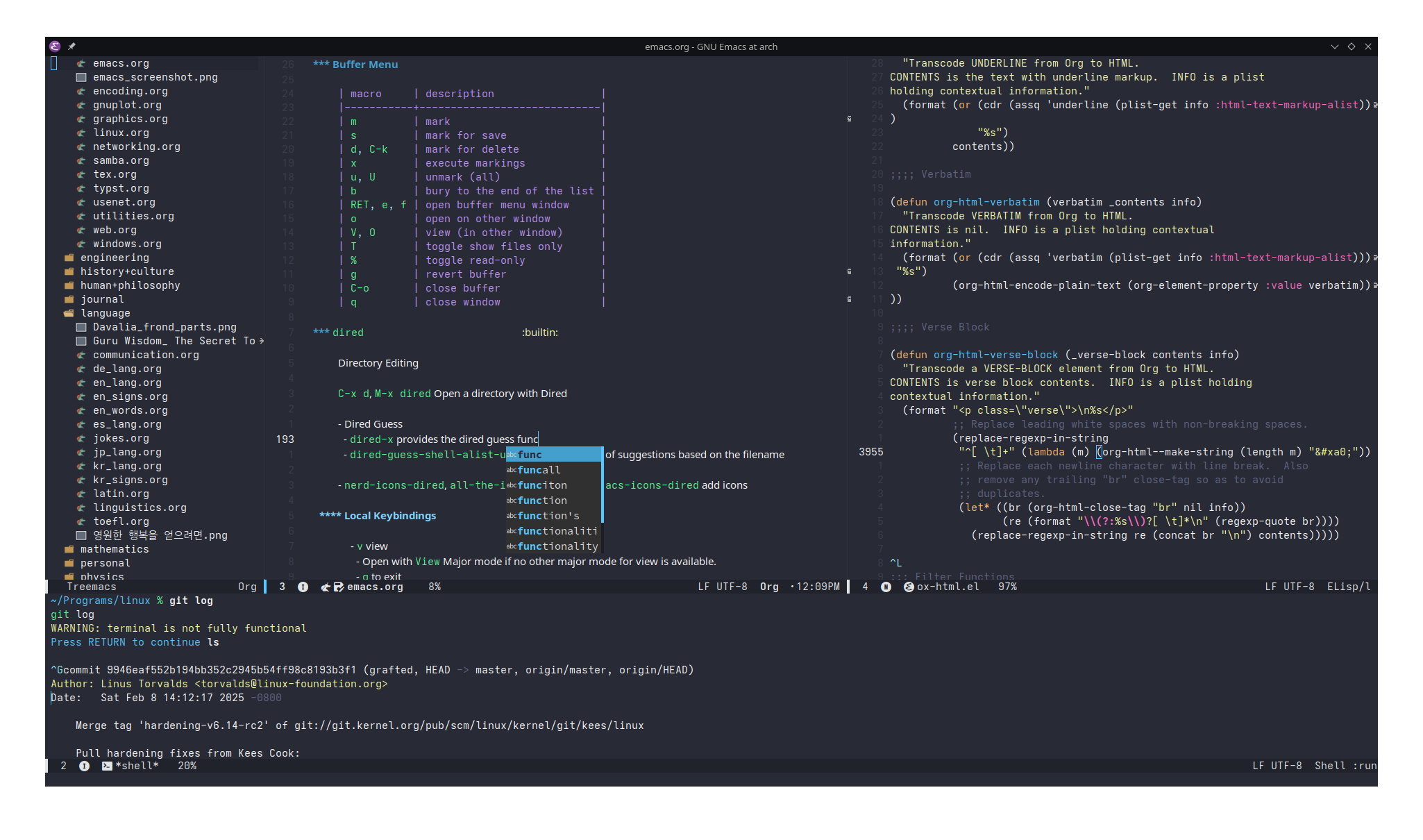Expand the journal folder
This screenshot has width=1423, height=840.
[x=69, y=299]
